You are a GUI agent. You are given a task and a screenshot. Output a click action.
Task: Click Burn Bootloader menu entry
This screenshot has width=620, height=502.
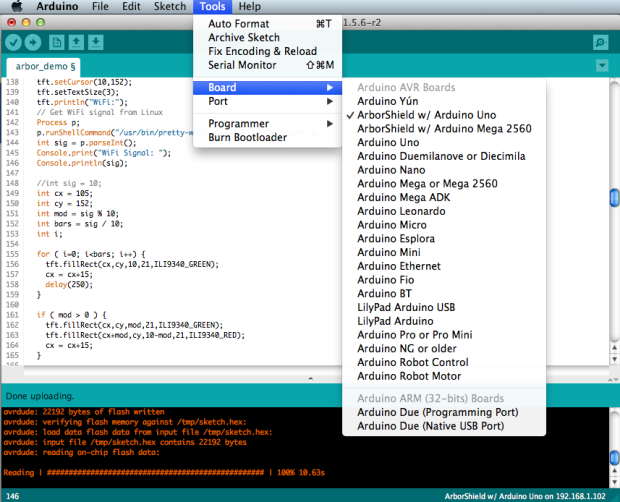248,137
